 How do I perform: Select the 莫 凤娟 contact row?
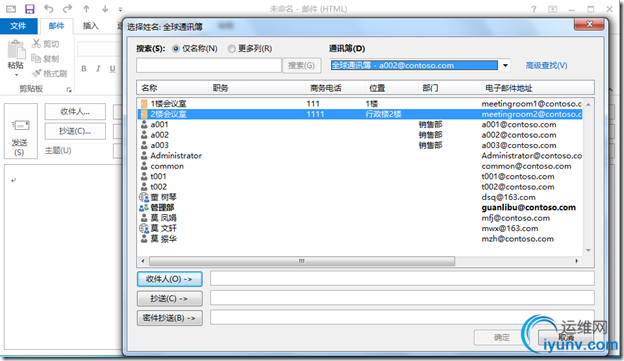[360, 218]
